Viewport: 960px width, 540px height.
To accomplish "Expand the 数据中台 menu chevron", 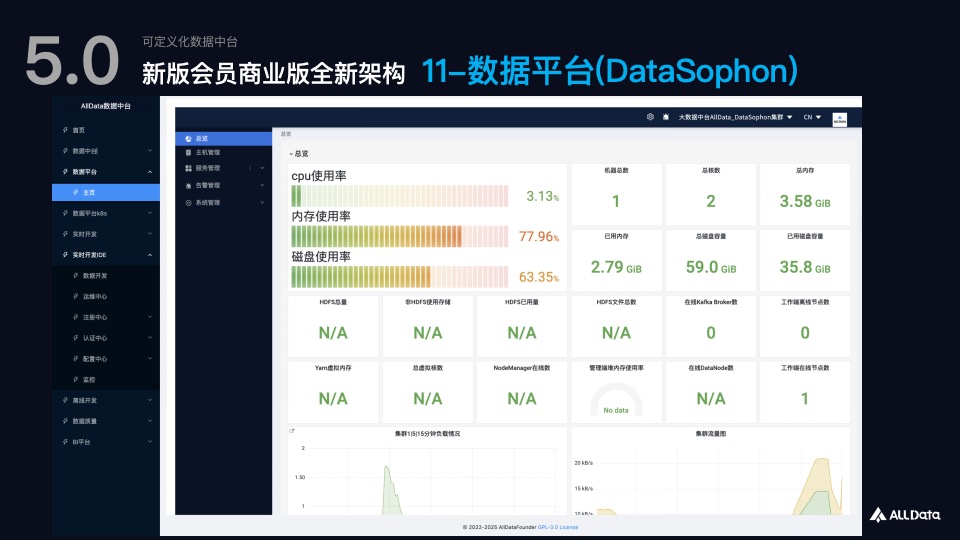I will (150, 151).
